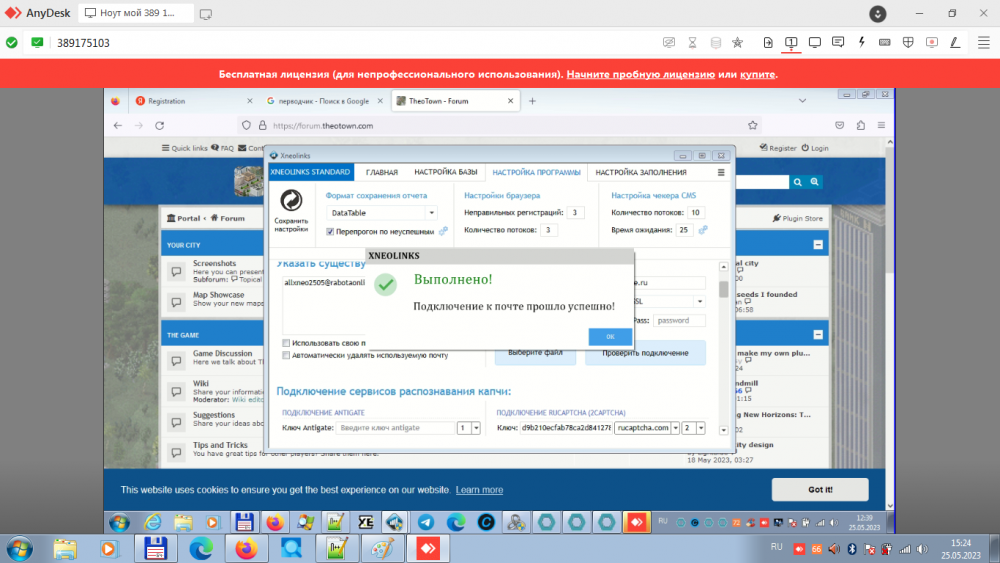Open the Antigate thread count dropdown
The image size is (1000, 563).
point(476,428)
